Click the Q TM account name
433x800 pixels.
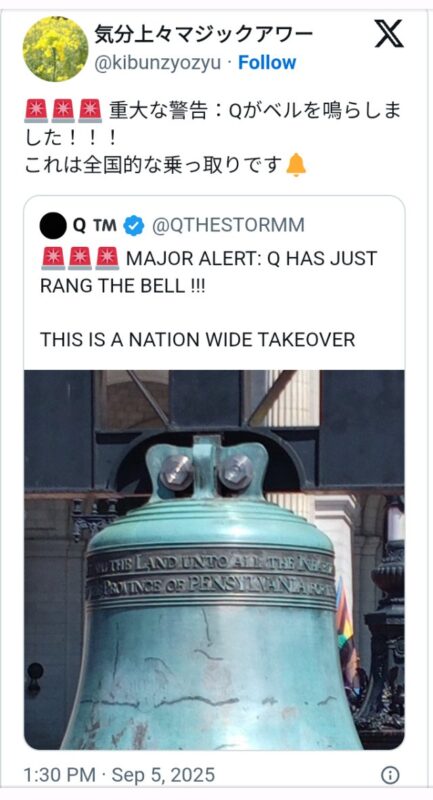95,226
